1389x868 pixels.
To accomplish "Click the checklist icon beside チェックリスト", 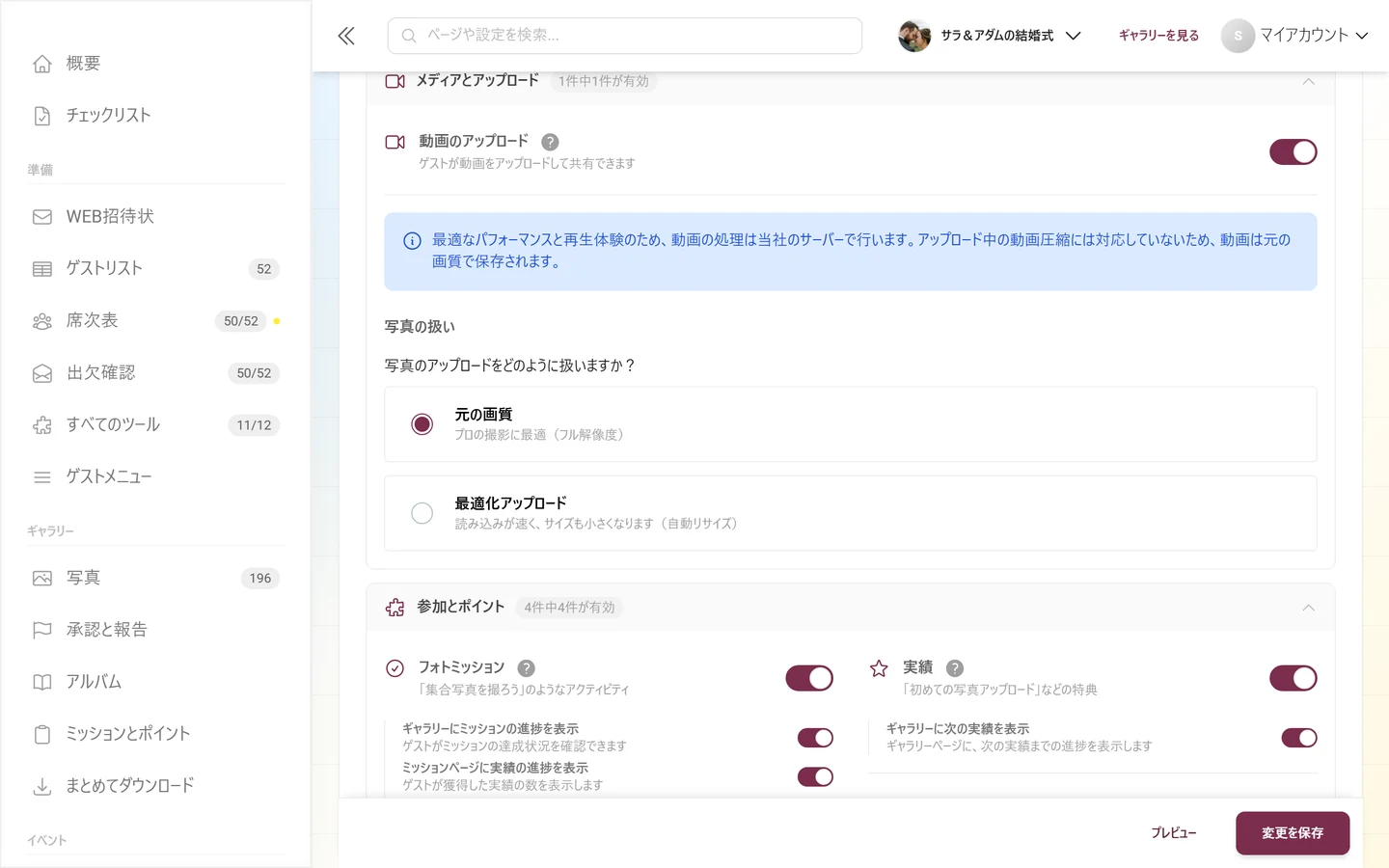I will 42,116.
